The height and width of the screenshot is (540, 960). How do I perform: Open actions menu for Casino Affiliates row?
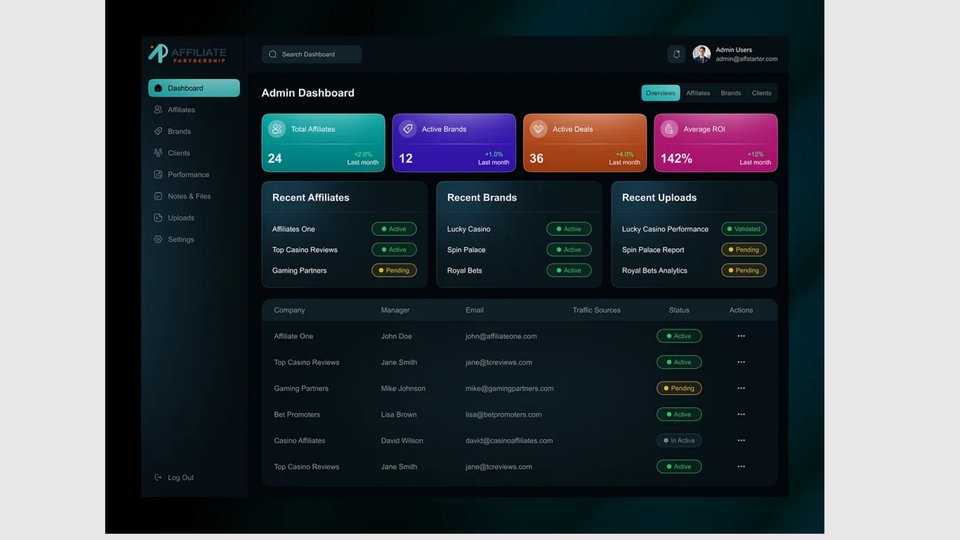click(741, 440)
